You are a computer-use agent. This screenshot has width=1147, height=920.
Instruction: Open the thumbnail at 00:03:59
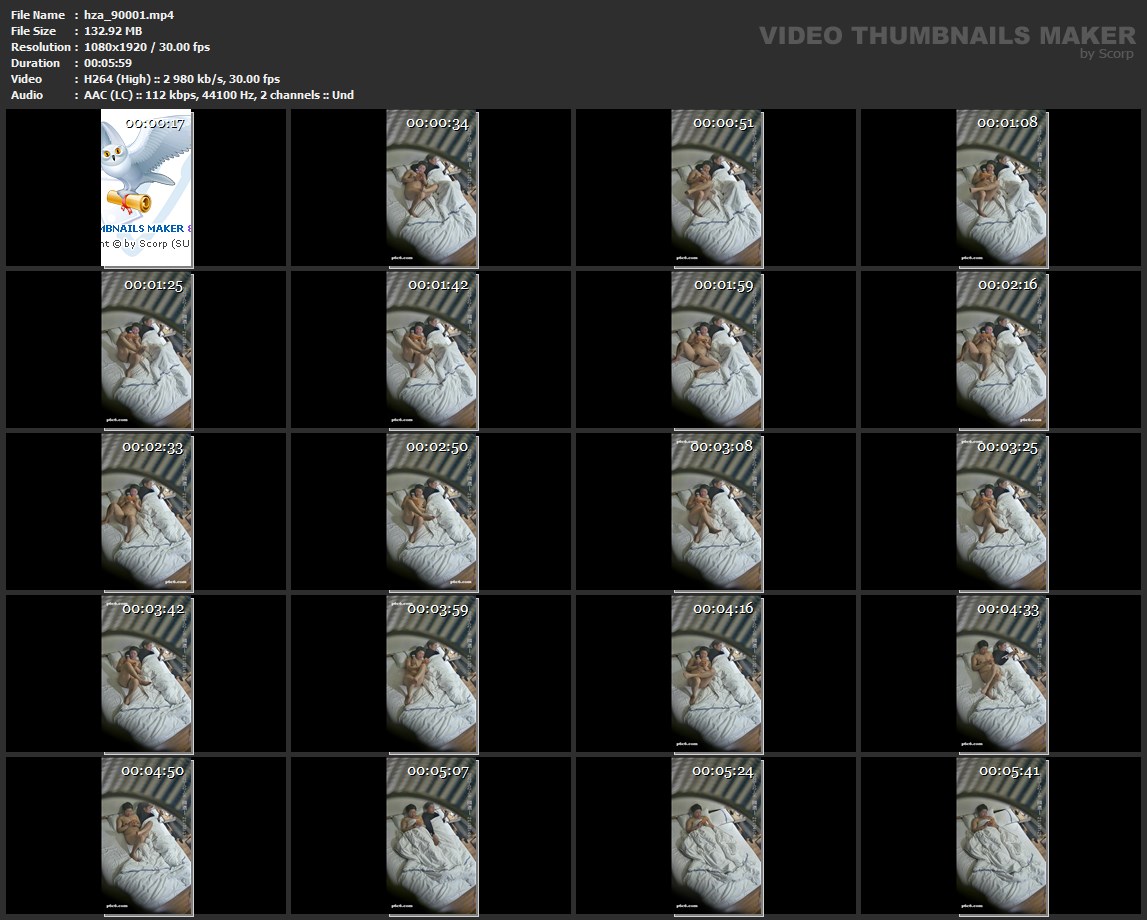pyautogui.click(x=432, y=673)
